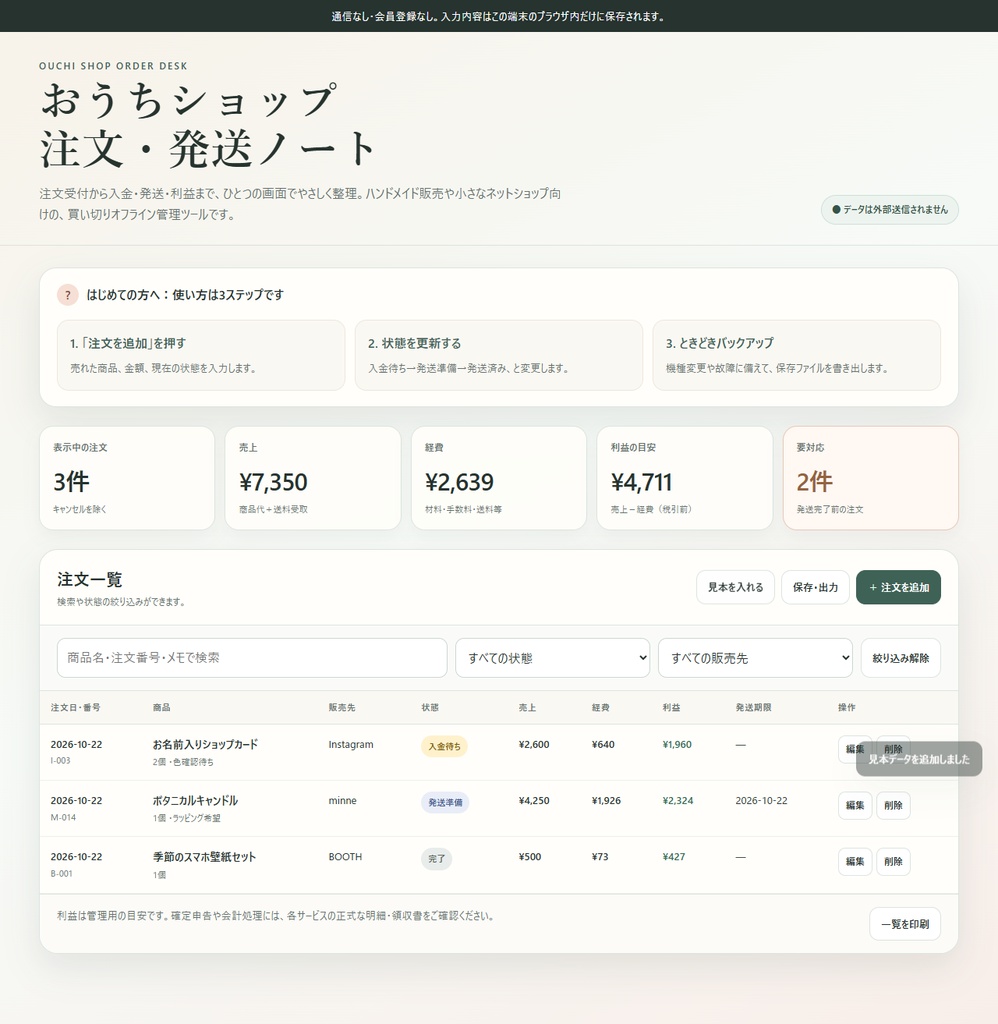This screenshot has height=1024, width=998.
Task: Click order number B-001
Action: coord(61,873)
